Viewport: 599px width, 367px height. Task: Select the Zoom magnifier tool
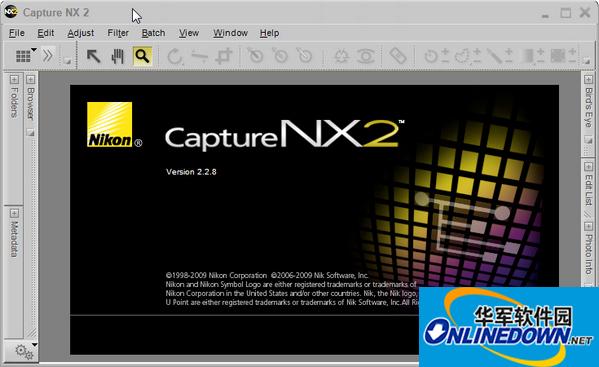coord(142,56)
